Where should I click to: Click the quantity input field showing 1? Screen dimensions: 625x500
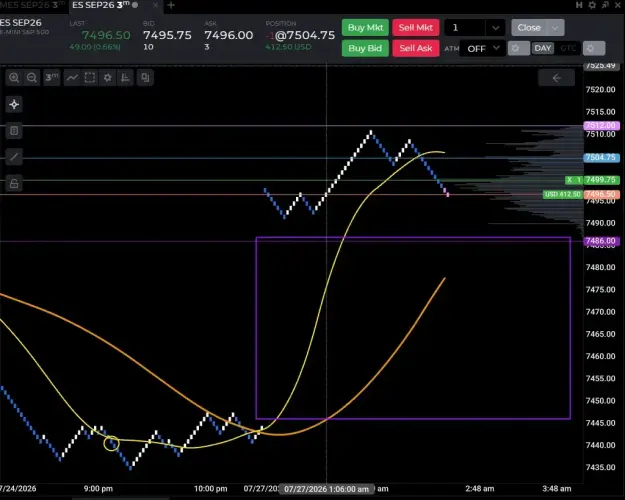[465, 28]
